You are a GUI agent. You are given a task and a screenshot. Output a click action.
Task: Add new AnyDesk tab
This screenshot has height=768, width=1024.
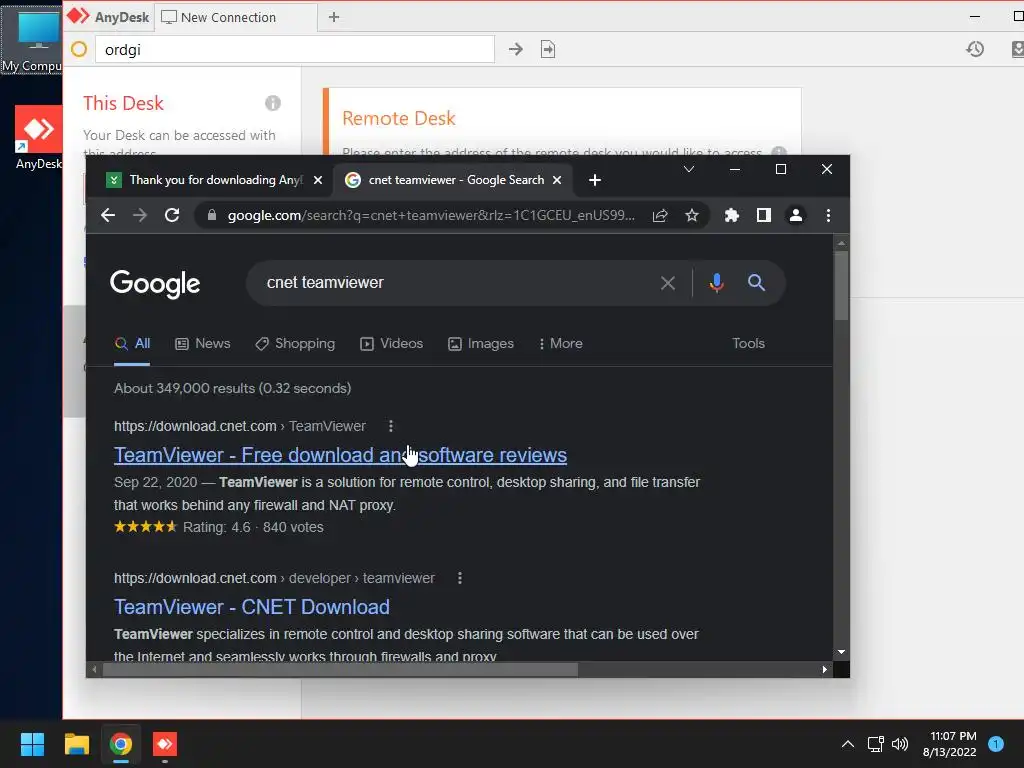[334, 18]
